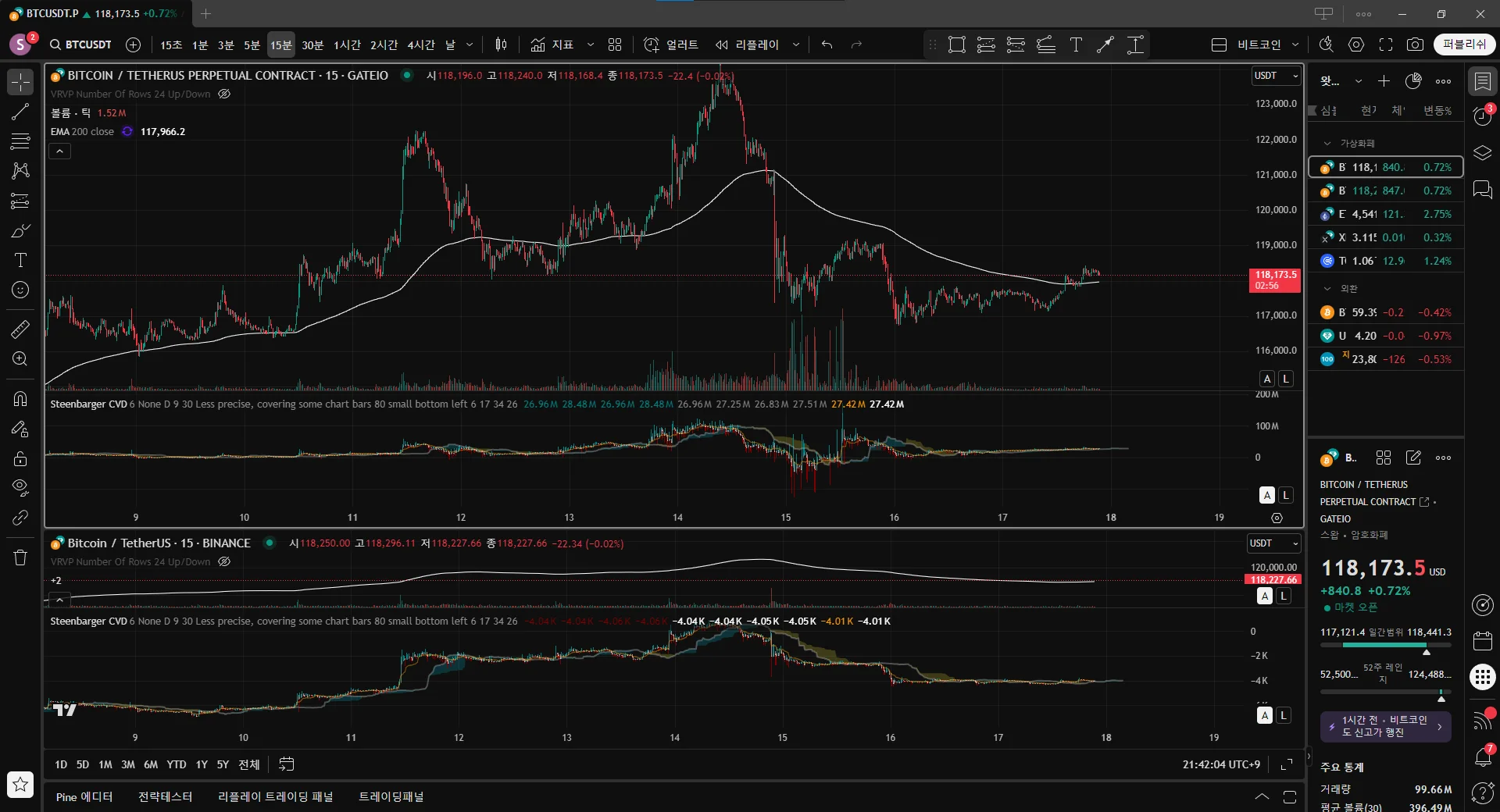
Task: Click the 21:42:04 UTC+9 timezone
Action: point(1221,764)
